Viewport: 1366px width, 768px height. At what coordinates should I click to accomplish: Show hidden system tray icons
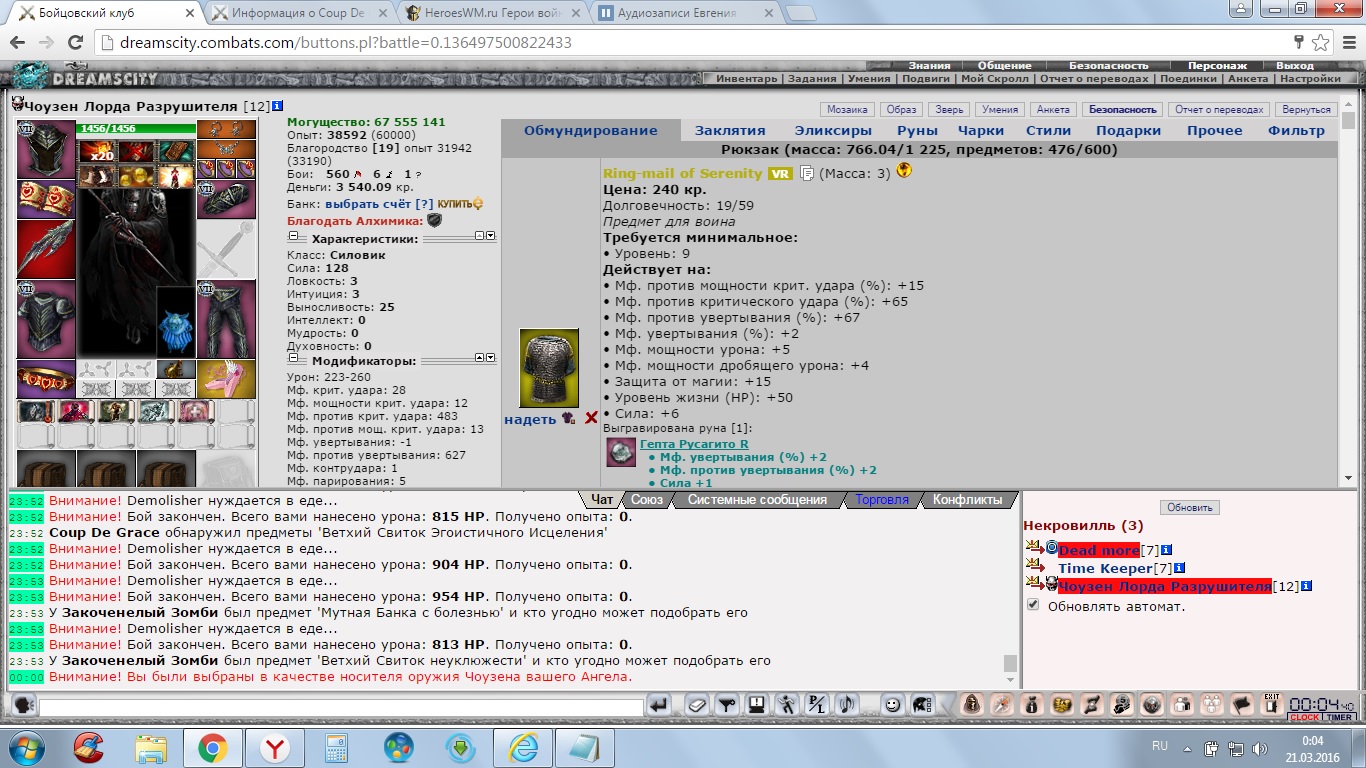coord(1186,747)
